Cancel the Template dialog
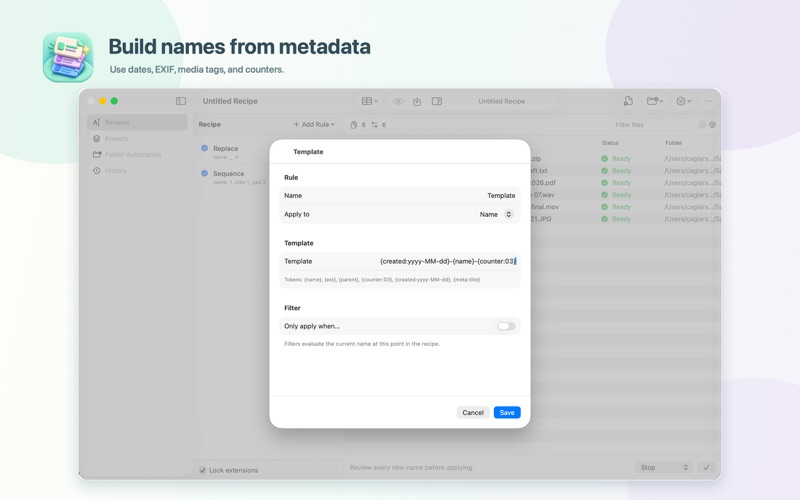The image size is (800, 500). (x=472, y=412)
